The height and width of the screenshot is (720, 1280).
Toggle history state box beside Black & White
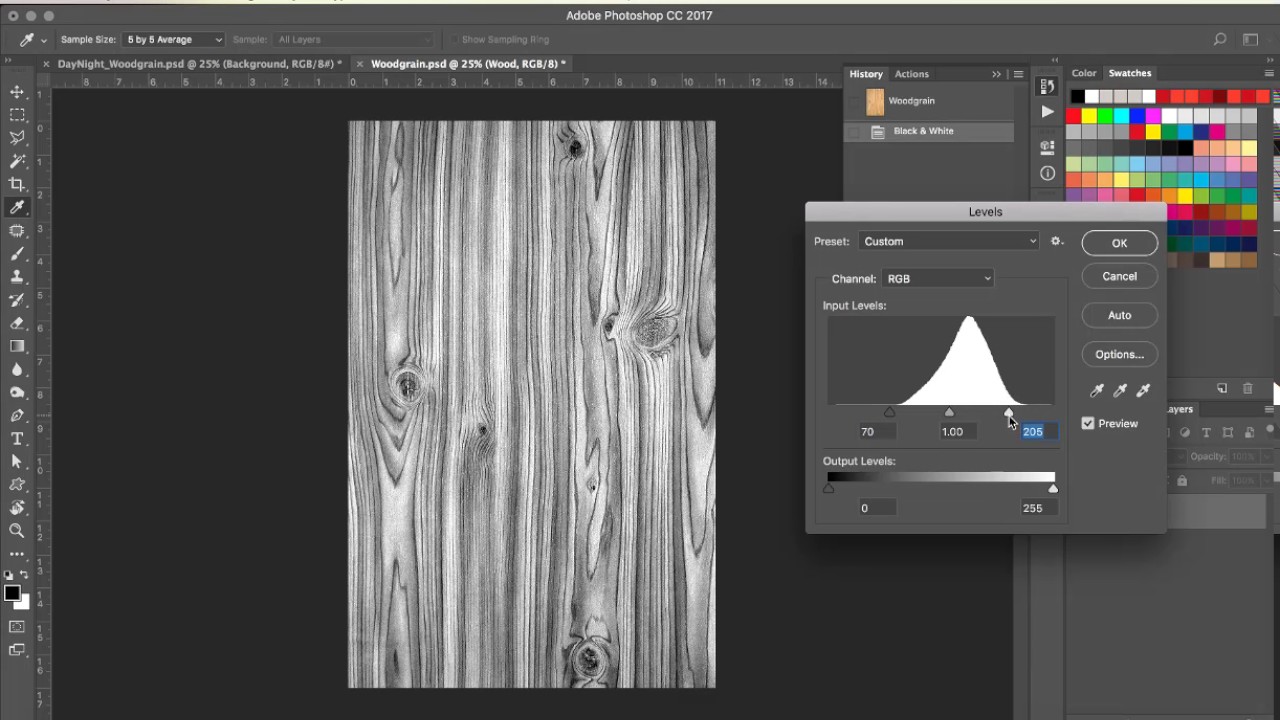point(853,131)
